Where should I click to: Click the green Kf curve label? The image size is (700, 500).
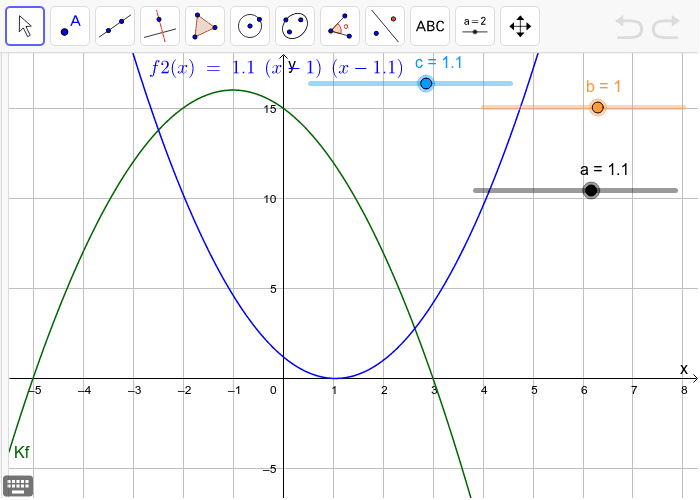(21, 452)
